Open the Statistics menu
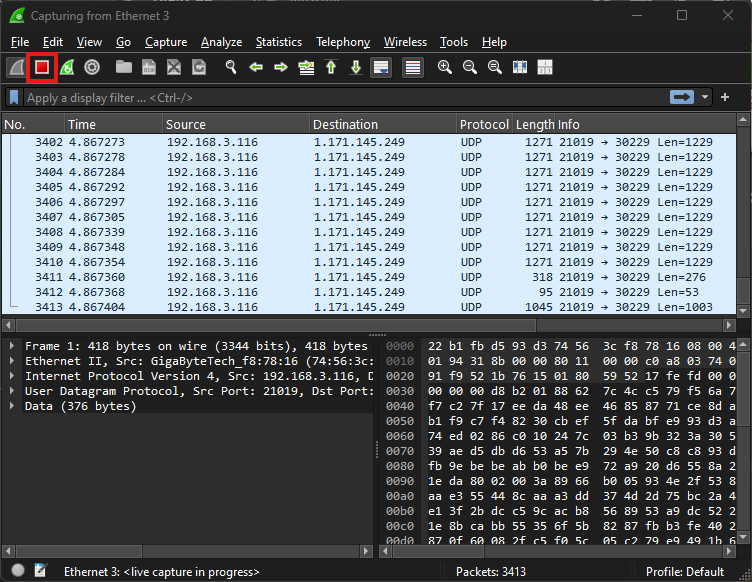This screenshot has height=582, width=752. (279, 42)
